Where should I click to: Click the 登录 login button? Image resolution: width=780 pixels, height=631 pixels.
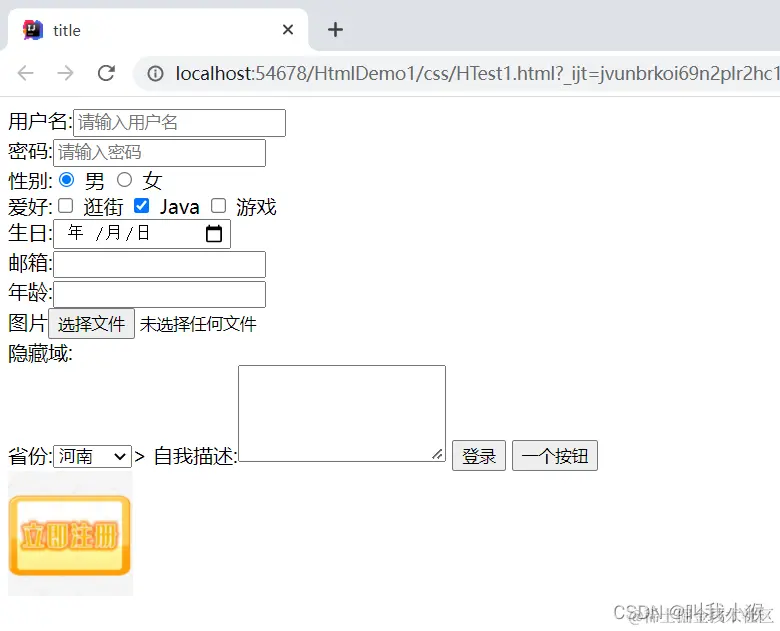point(479,456)
